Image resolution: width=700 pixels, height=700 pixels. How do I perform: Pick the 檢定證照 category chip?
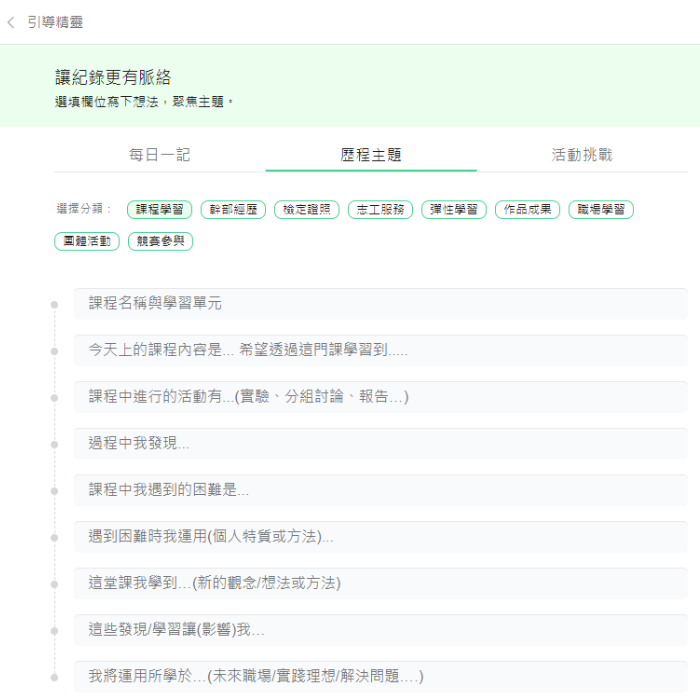[x=307, y=210]
